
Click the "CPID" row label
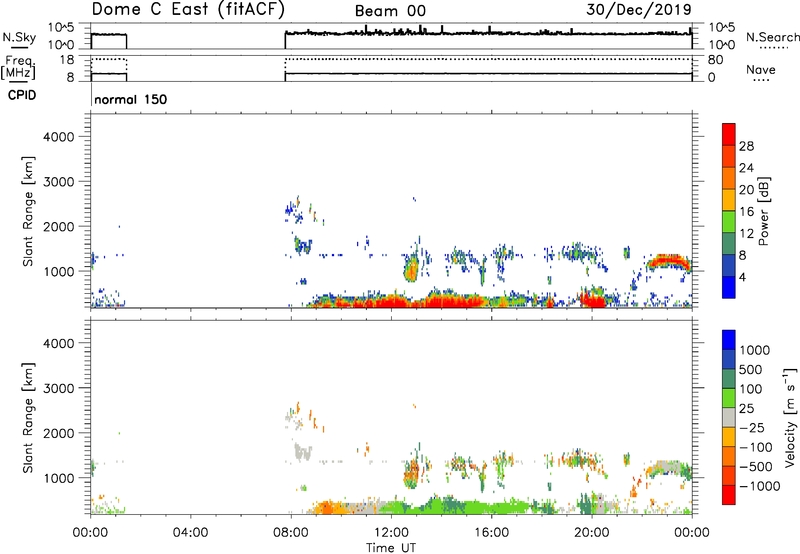click(x=22, y=95)
